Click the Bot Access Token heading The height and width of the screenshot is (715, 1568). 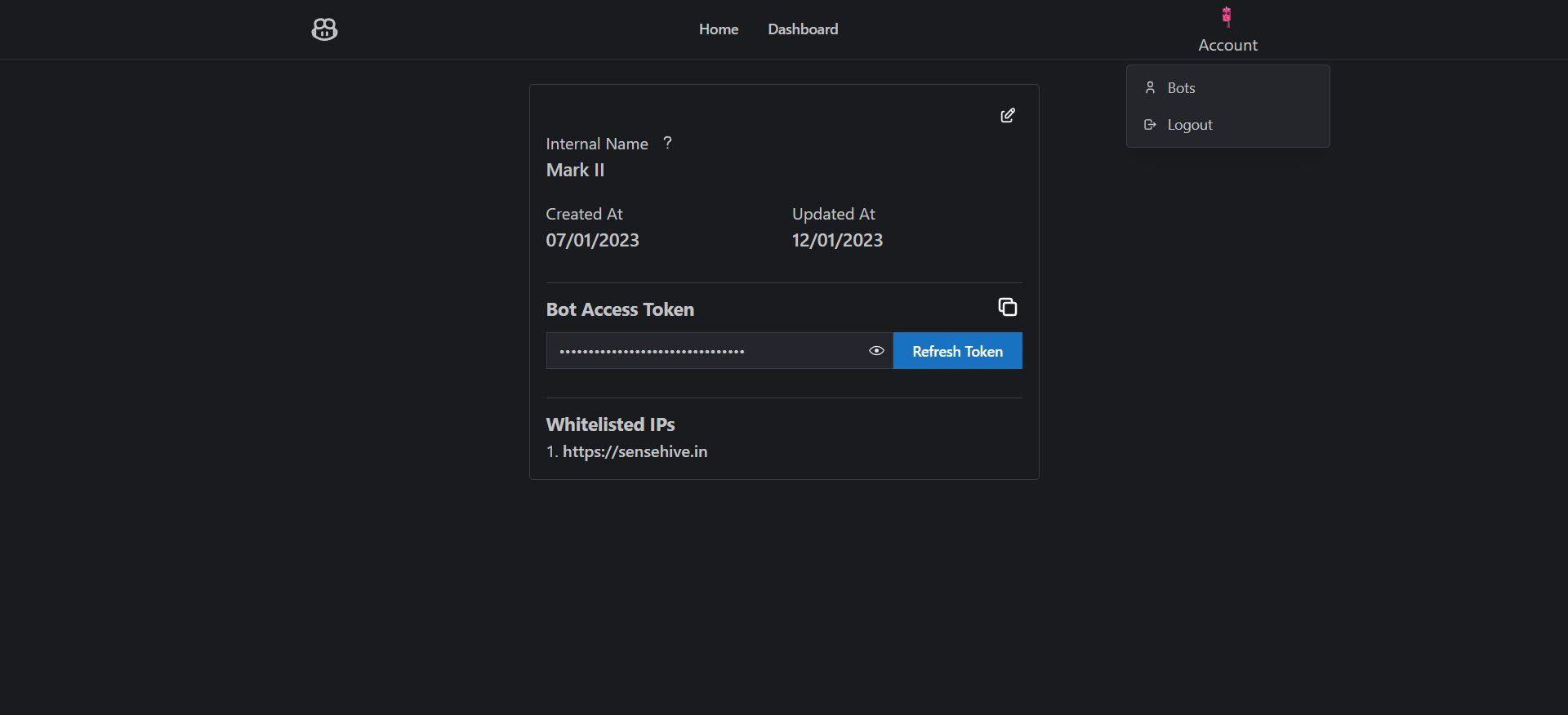coord(620,309)
